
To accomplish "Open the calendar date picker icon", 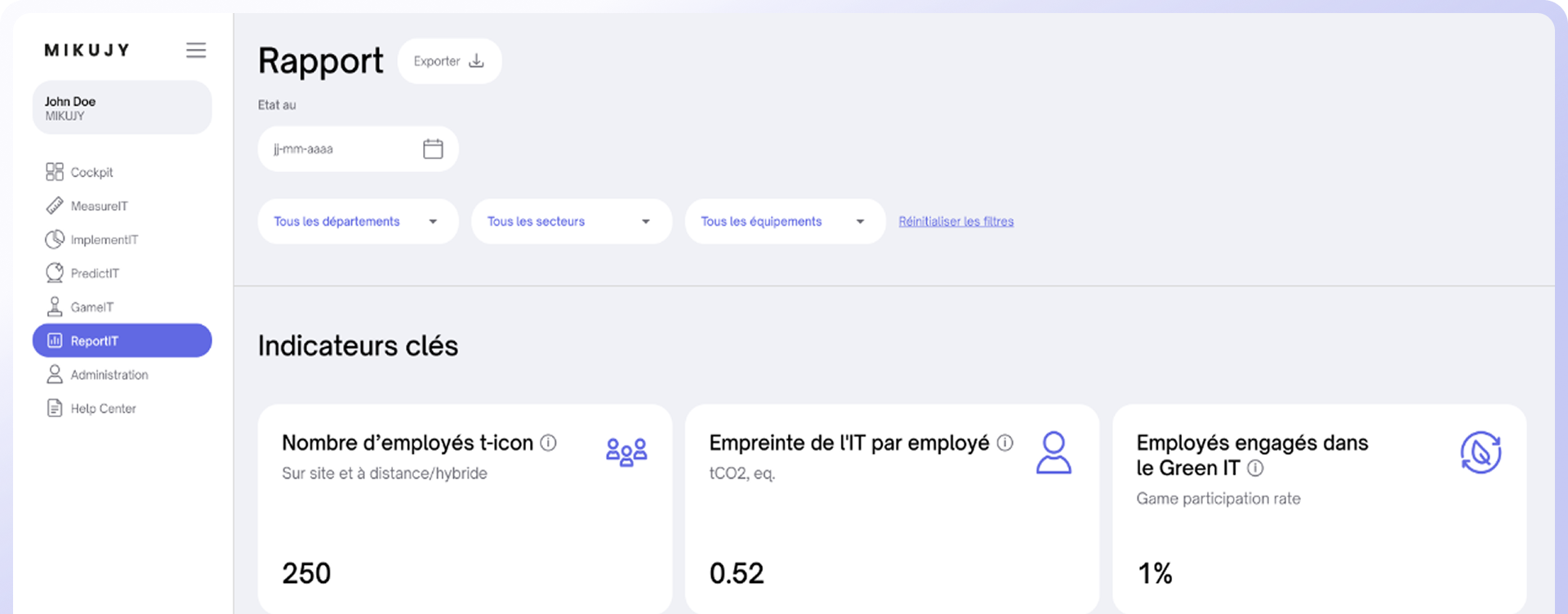I will click(x=433, y=149).
